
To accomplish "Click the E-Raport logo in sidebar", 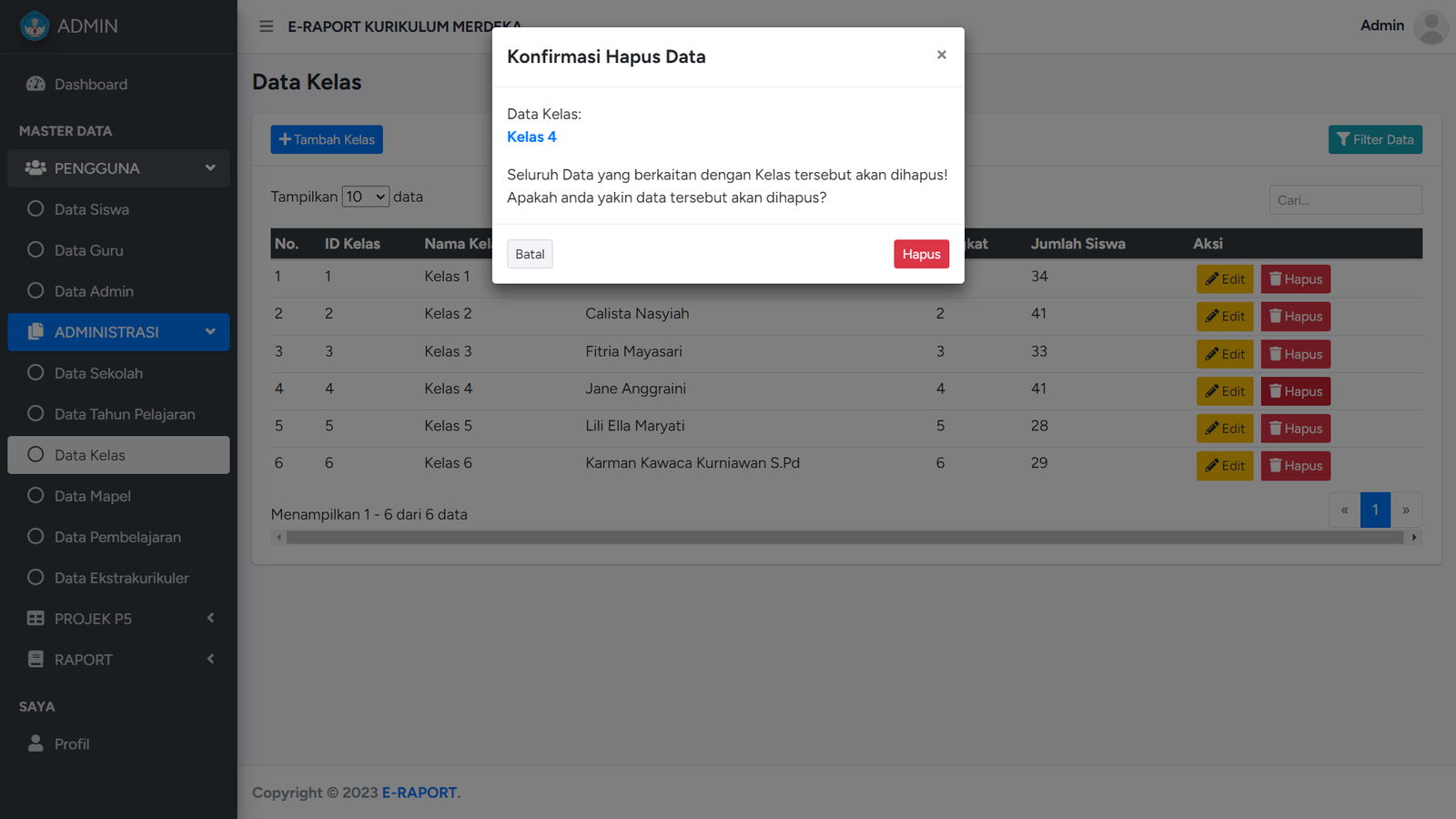I will [x=35, y=26].
